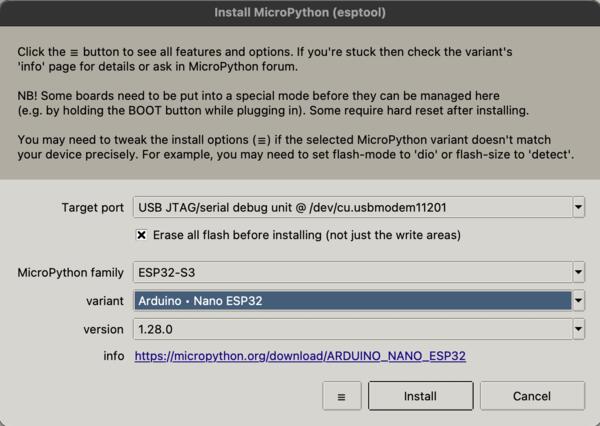The height and width of the screenshot is (426, 600).
Task: Click the Install button
Action: [x=420, y=396]
